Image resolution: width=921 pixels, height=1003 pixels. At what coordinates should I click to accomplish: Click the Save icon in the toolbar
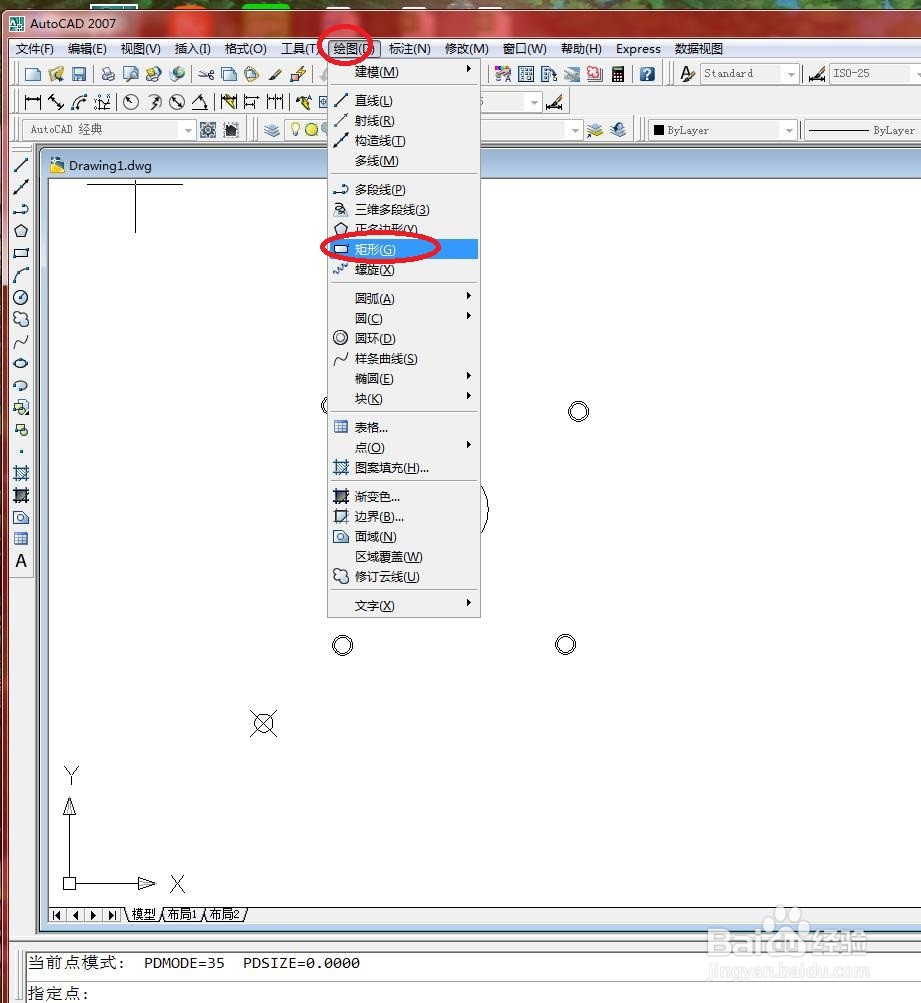click(x=79, y=74)
